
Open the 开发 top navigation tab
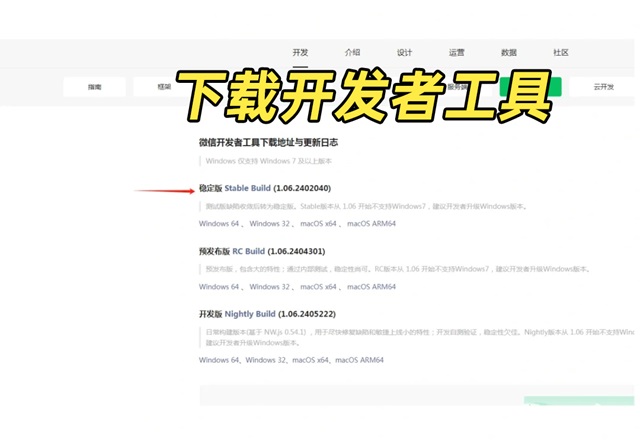pos(300,53)
